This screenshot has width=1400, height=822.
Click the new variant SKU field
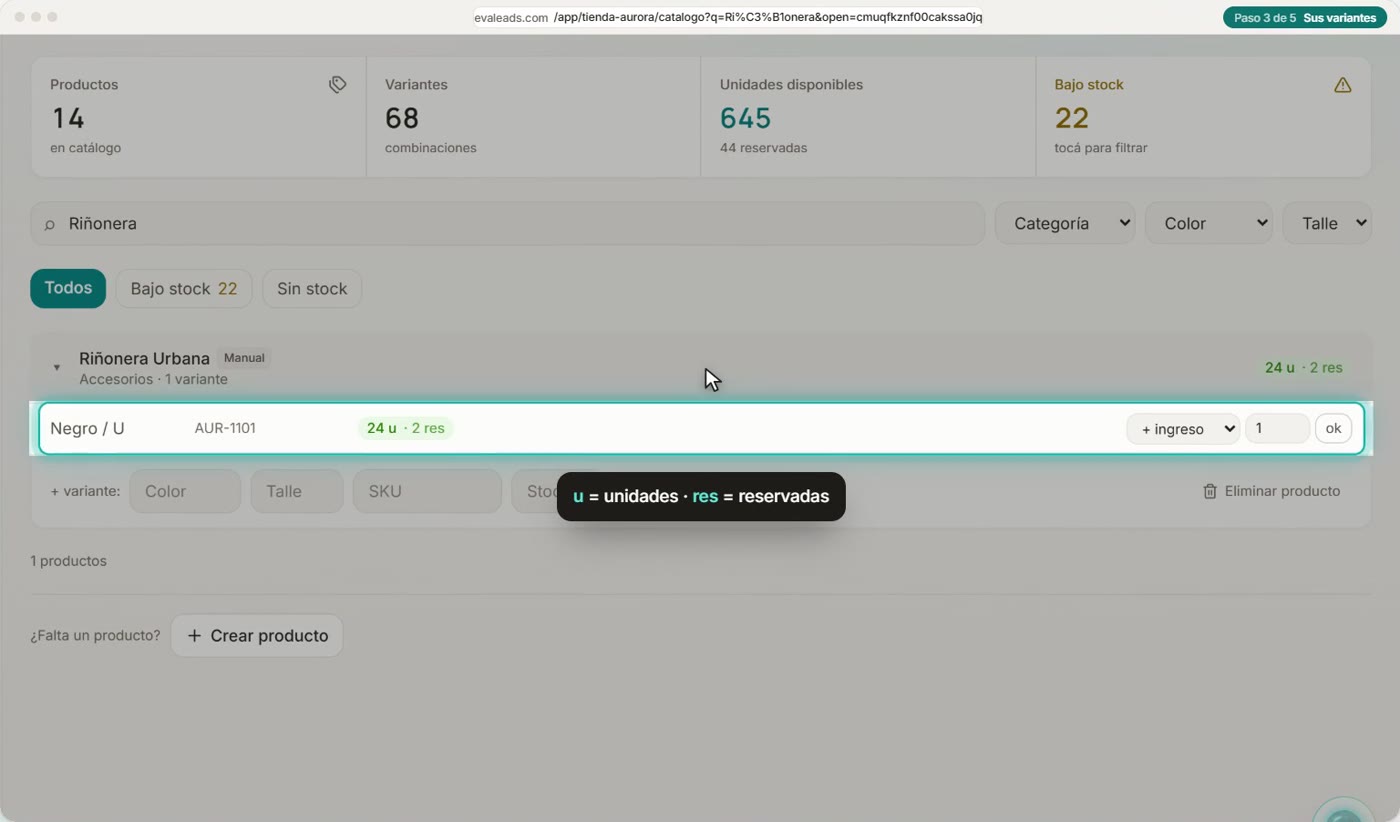pyautogui.click(x=427, y=491)
